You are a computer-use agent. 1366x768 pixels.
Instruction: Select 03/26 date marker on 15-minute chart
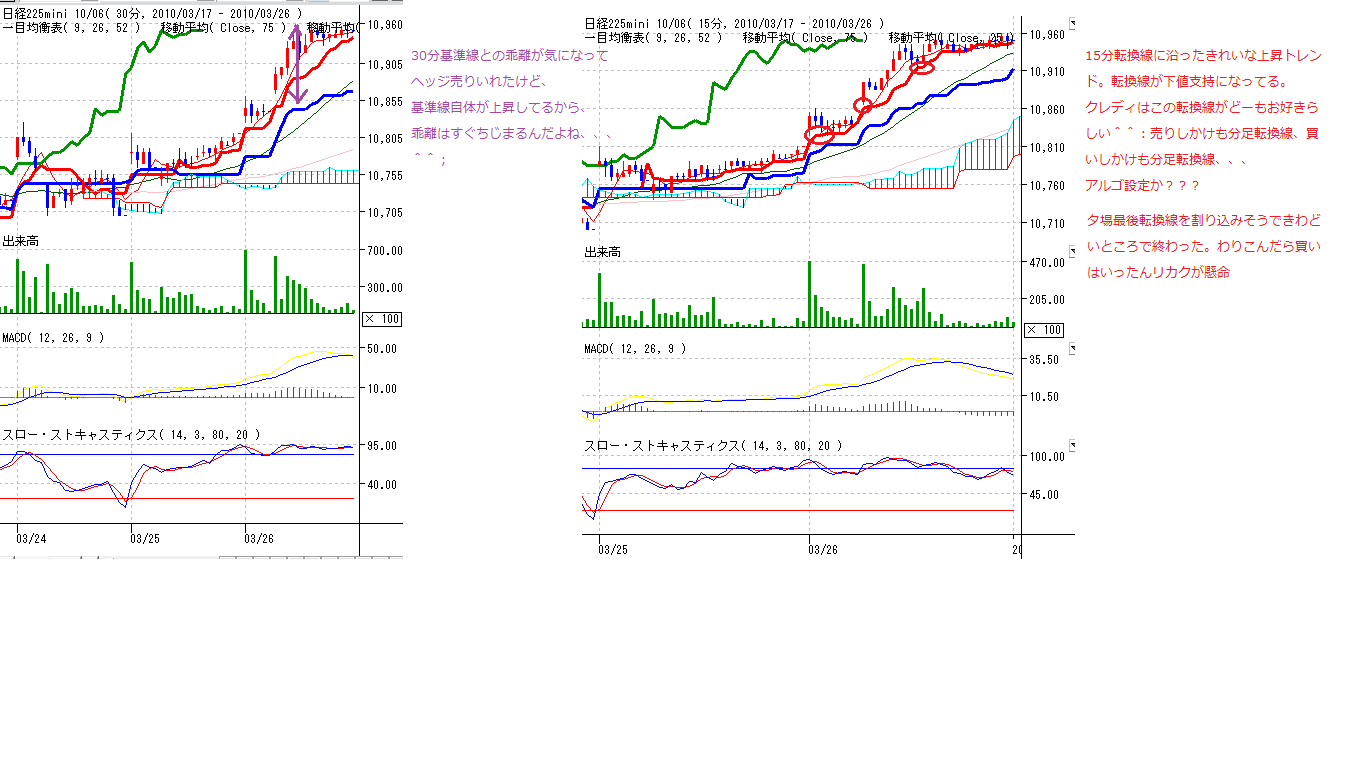[822, 549]
